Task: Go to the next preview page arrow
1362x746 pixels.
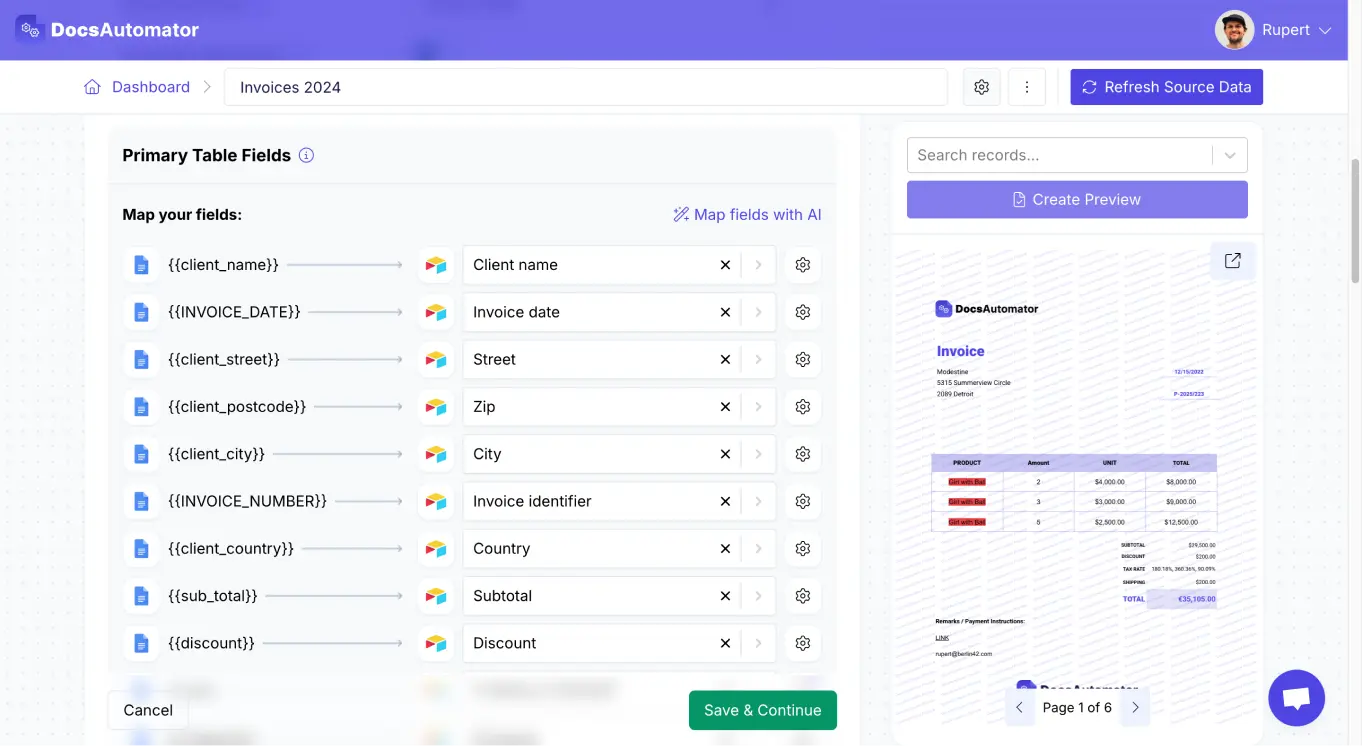Action: click(x=1135, y=707)
